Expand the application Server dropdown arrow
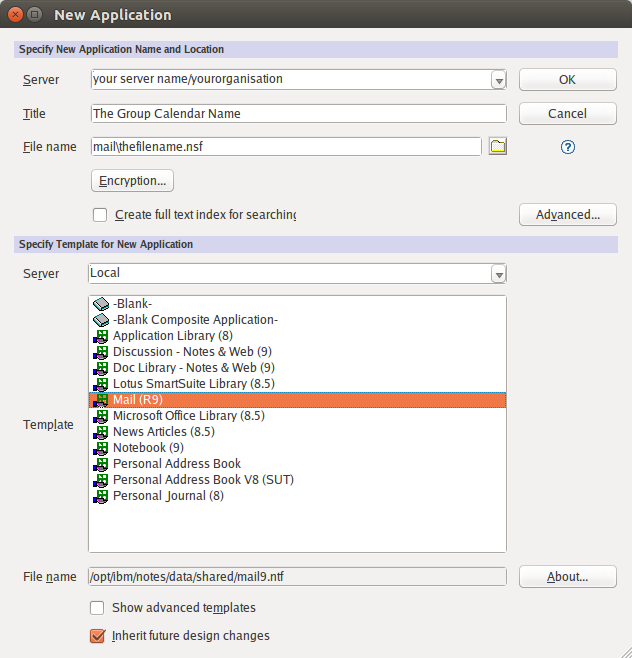 coord(498,80)
